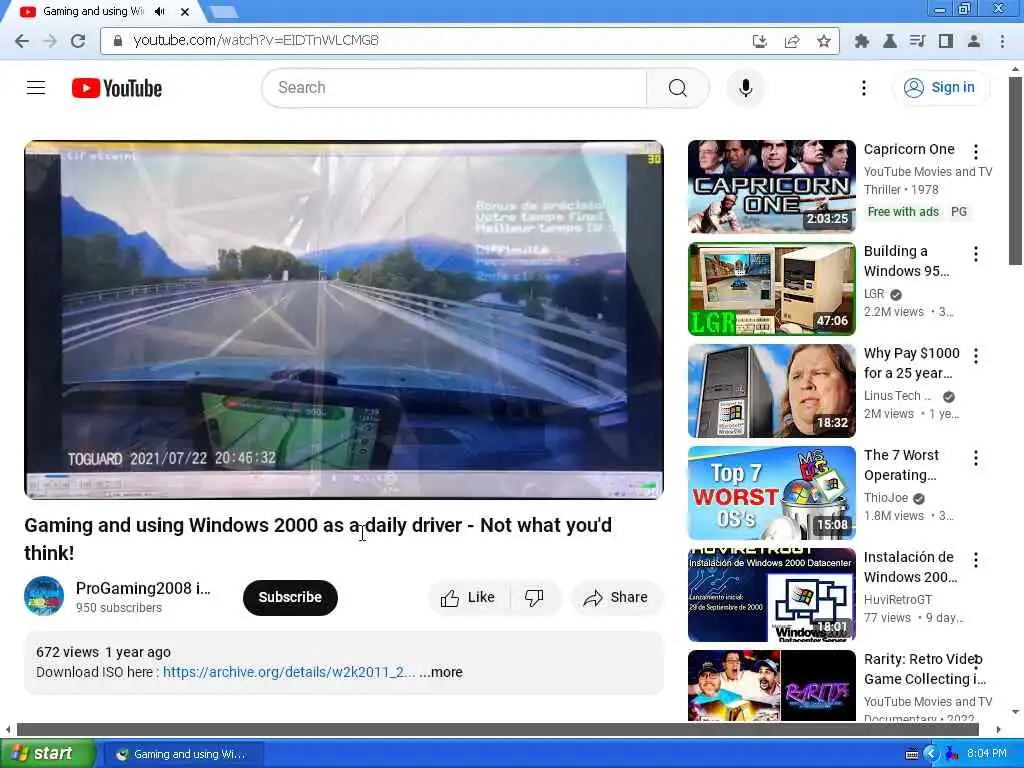This screenshot has height=768, width=1024.
Task: Click the search magnifier button
Action: 678,88
